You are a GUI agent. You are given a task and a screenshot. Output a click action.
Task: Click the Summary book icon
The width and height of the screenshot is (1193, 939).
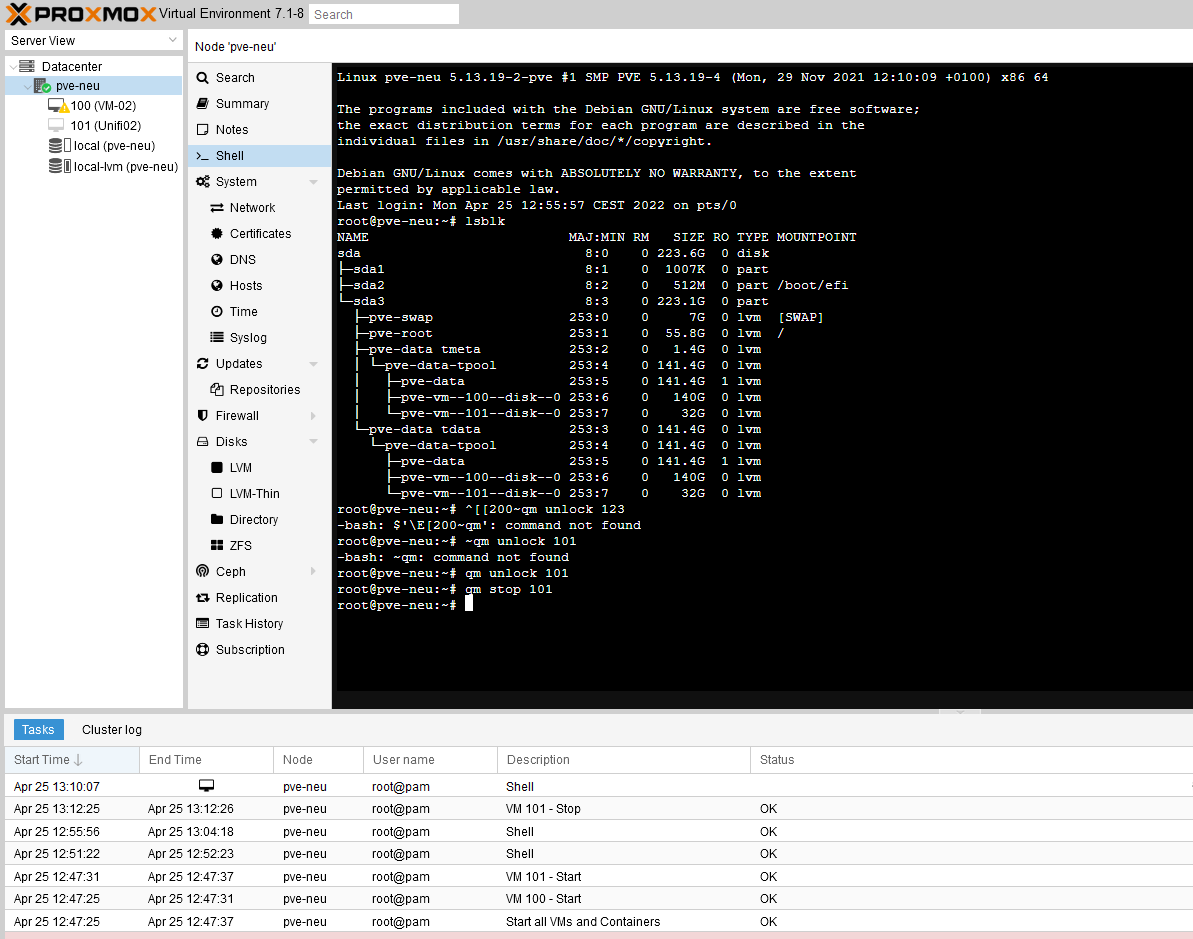coord(202,103)
